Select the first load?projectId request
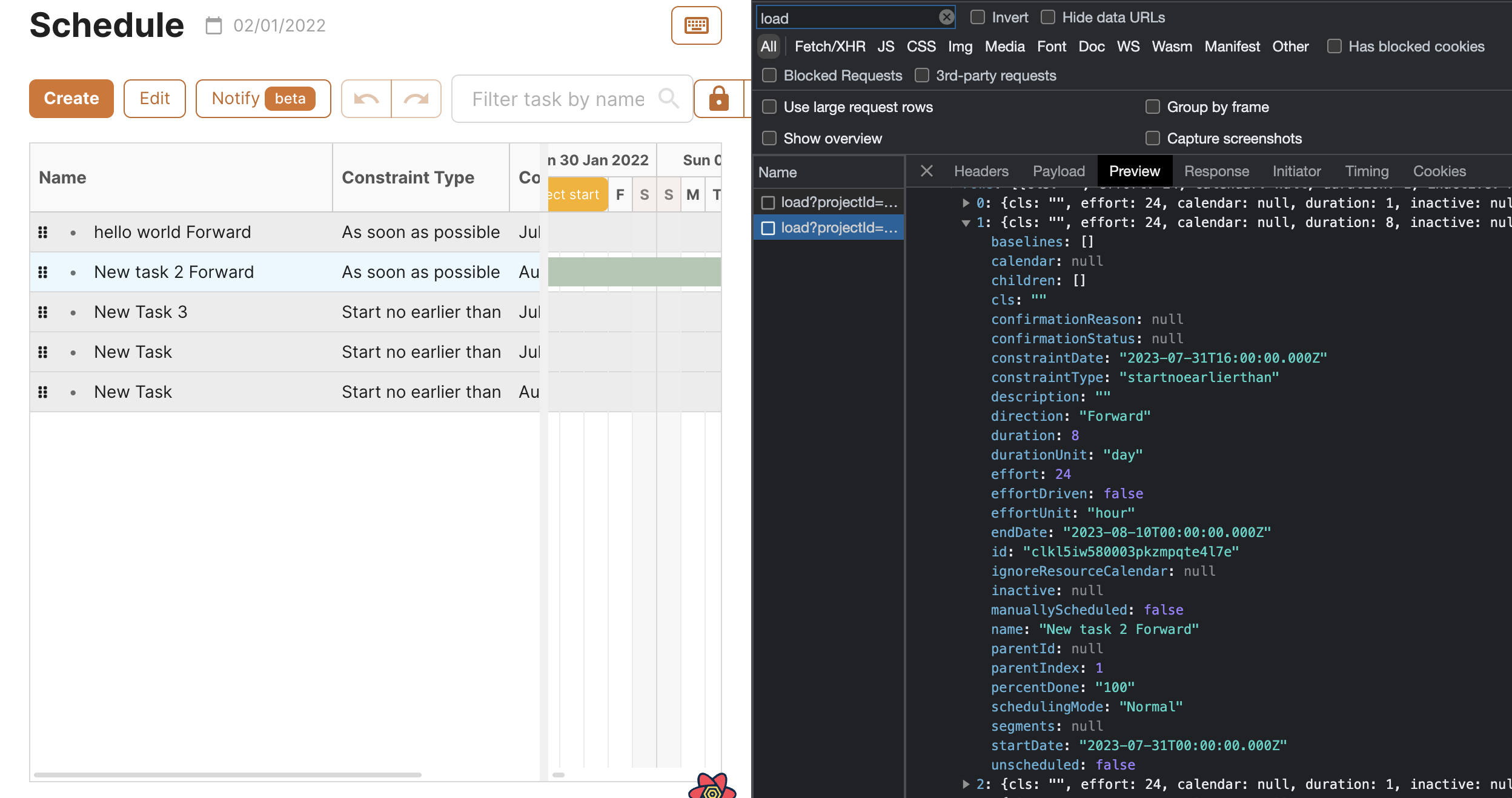The width and height of the screenshot is (1512, 798). [x=829, y=202]
